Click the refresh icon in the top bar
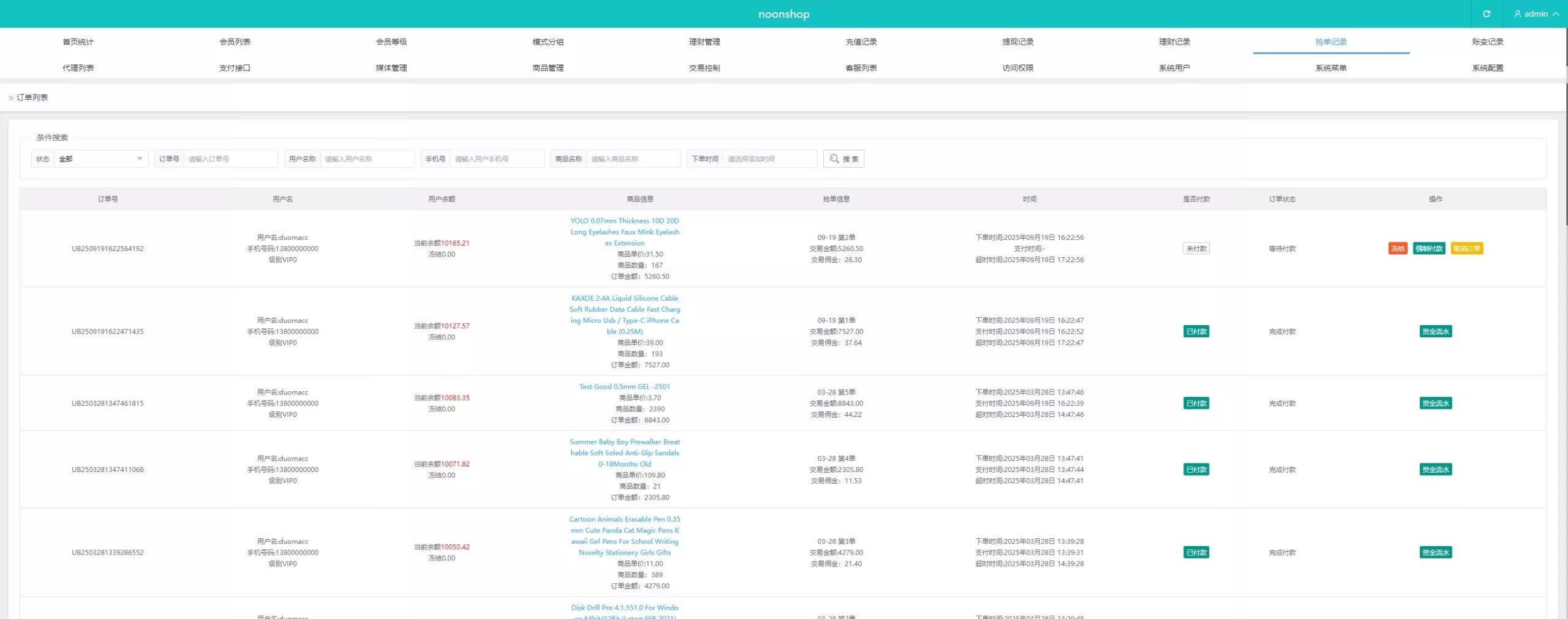This screenshot has width=1568, height=619. pyautogui.click(x=1486, y=13)
